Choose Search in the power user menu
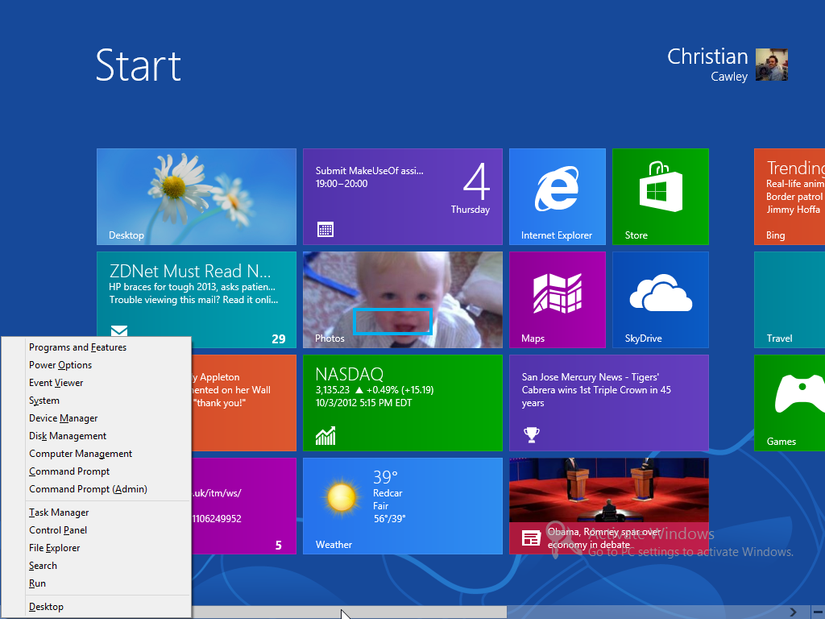825x619 pixels. click(x=43, y=566)
